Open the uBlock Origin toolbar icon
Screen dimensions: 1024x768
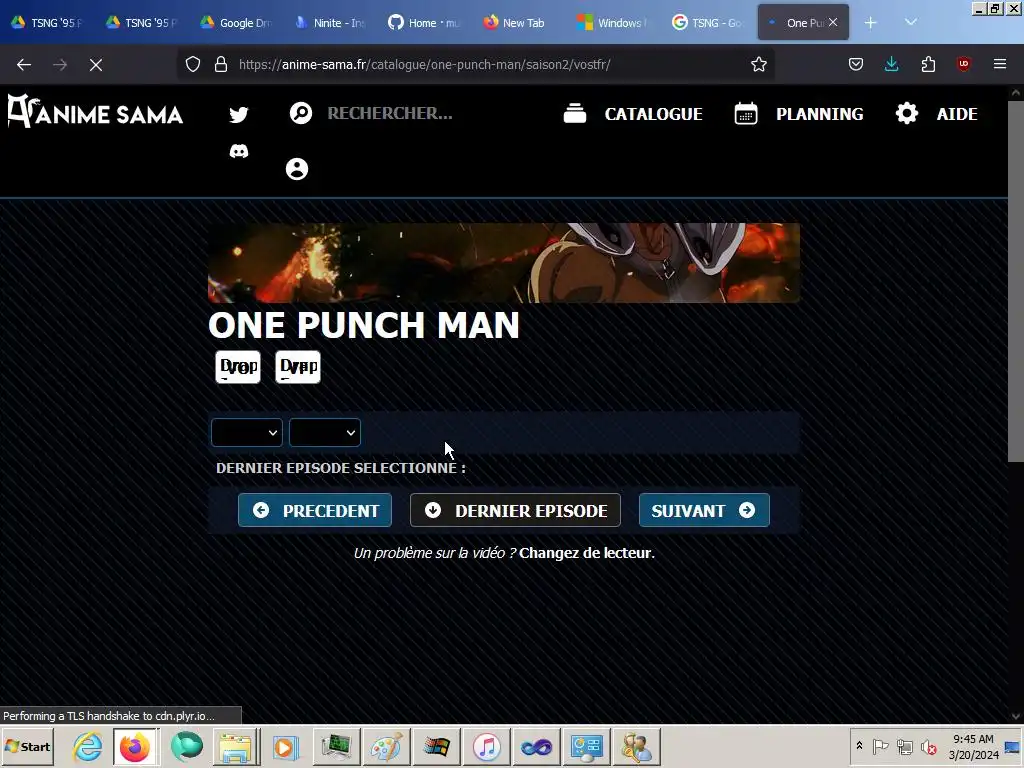963,64
